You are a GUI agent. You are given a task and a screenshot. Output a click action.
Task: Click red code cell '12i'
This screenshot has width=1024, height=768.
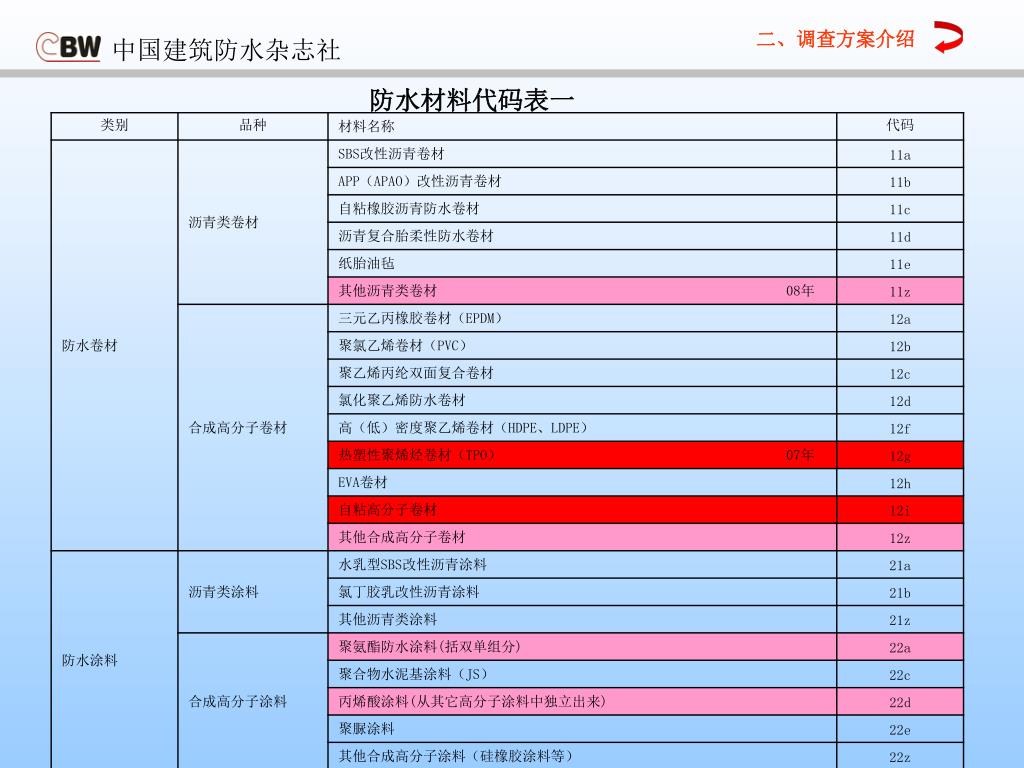coord(900,510)
